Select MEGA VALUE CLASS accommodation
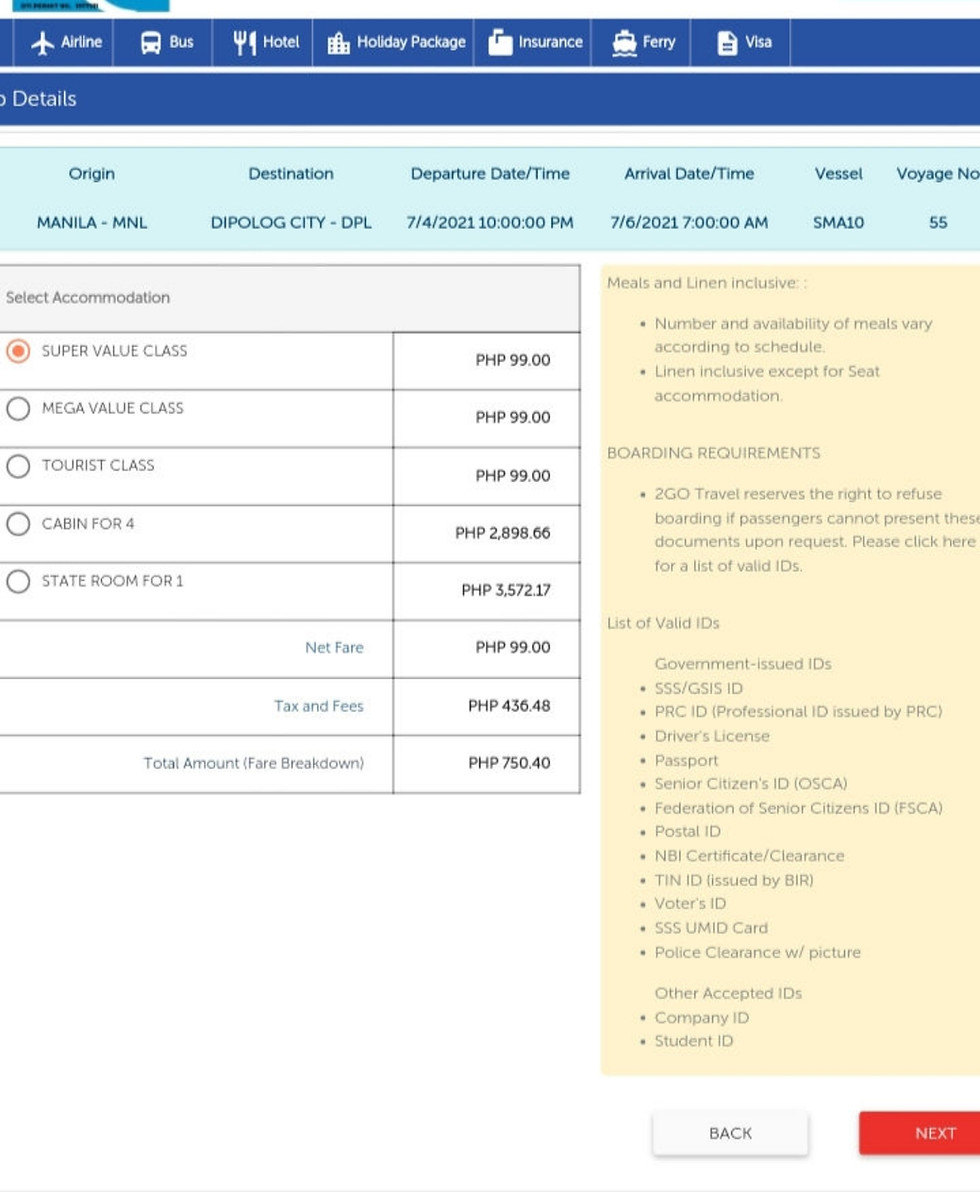Viewport: 980px width, 1192px height. click(x=18, y=409)
